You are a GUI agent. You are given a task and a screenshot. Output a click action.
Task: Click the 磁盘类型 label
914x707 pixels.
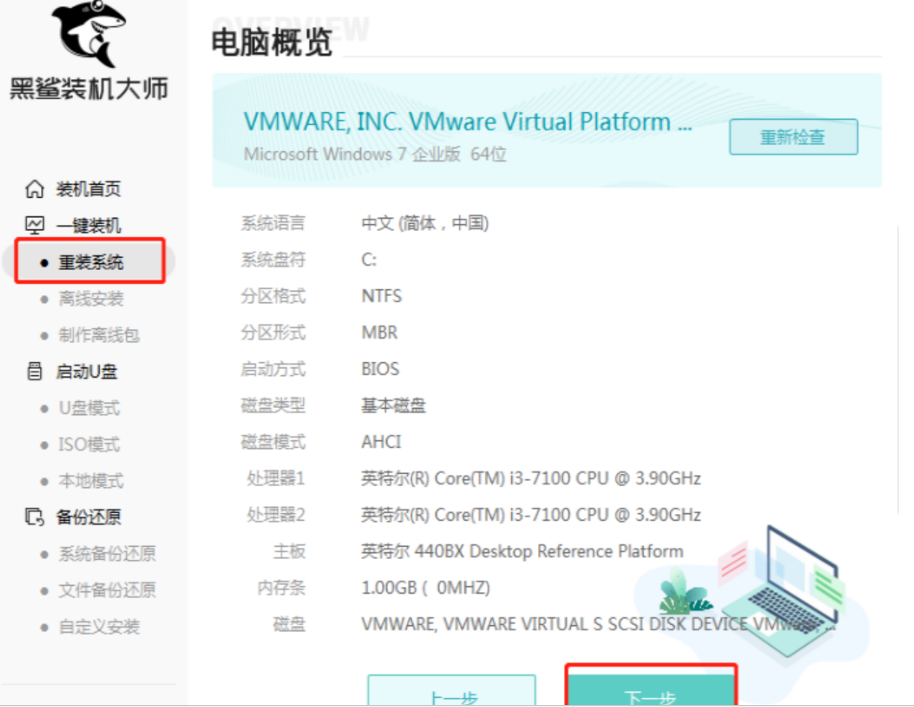pos(273,405)
